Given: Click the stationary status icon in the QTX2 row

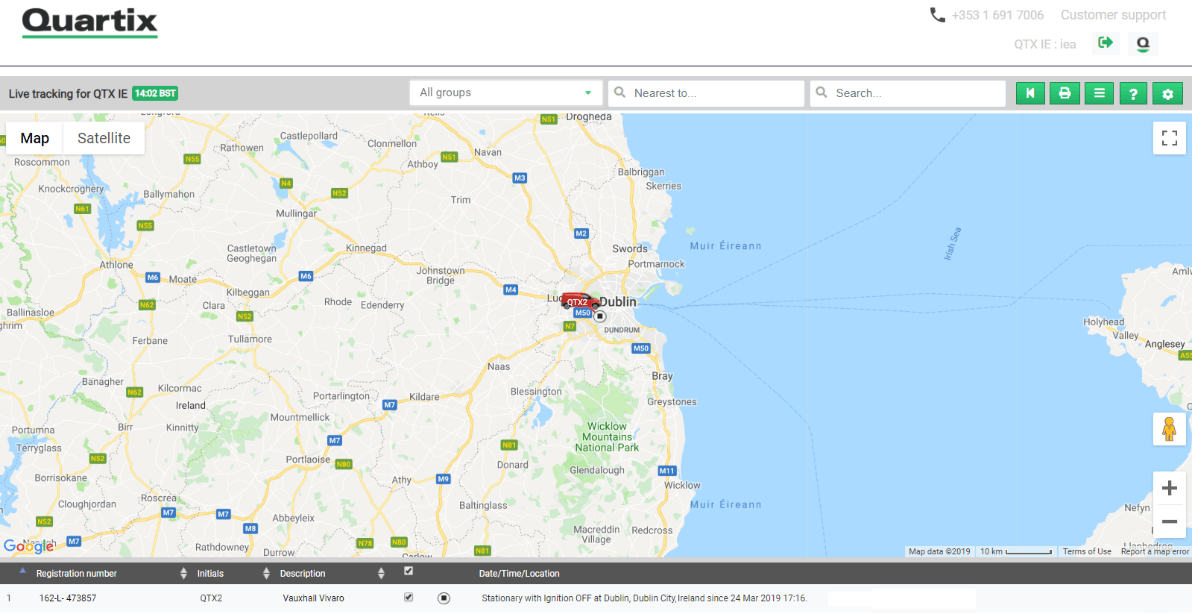Looking at the screenshot, I should (x=444, y=598).
